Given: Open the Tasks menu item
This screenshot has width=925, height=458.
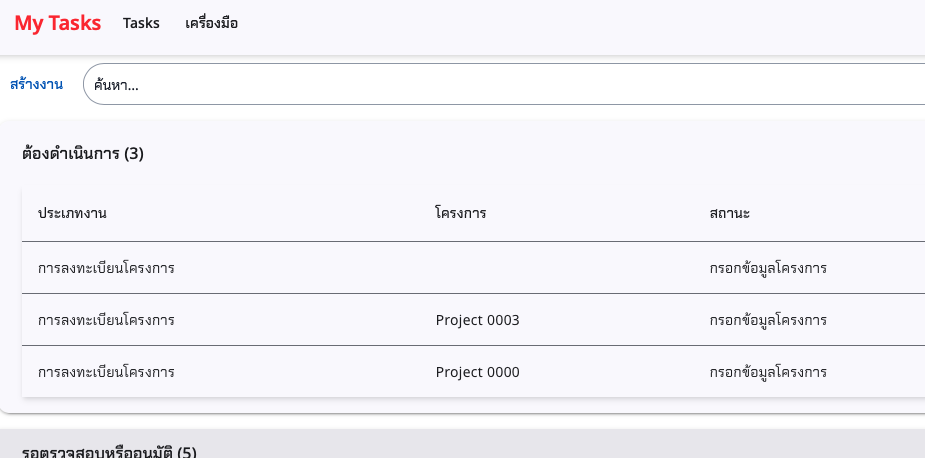Looking at the screenshot, I should click(141, 23).
